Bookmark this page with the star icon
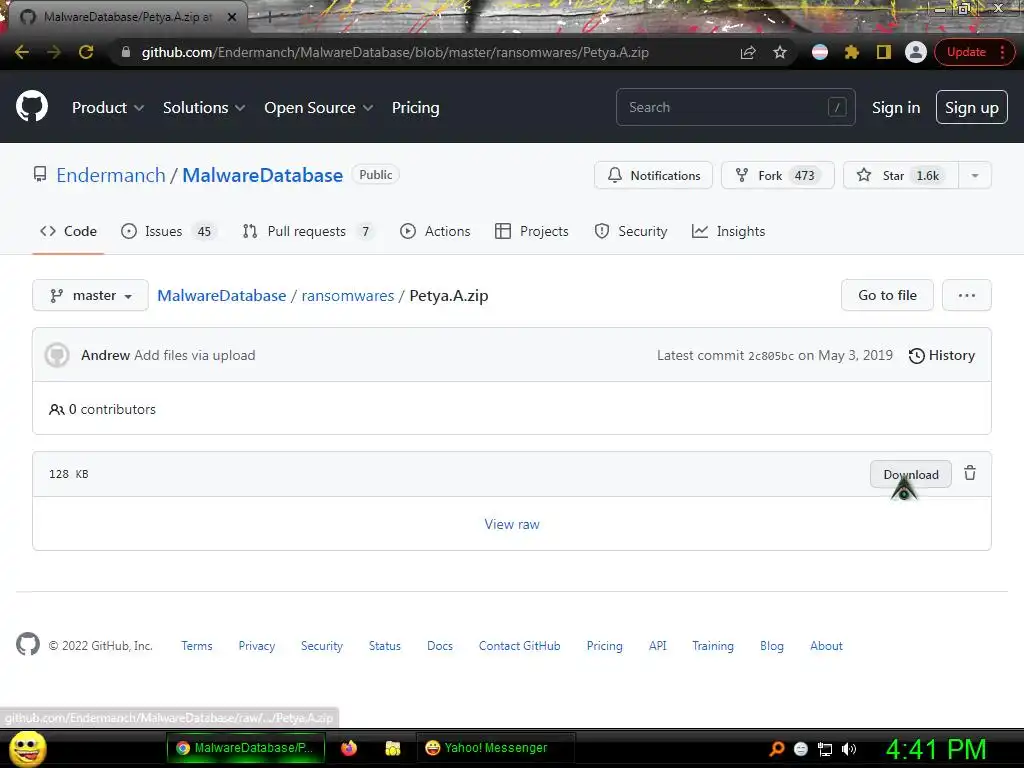This screenshot has height=768, width=1024. click(780, 52)
